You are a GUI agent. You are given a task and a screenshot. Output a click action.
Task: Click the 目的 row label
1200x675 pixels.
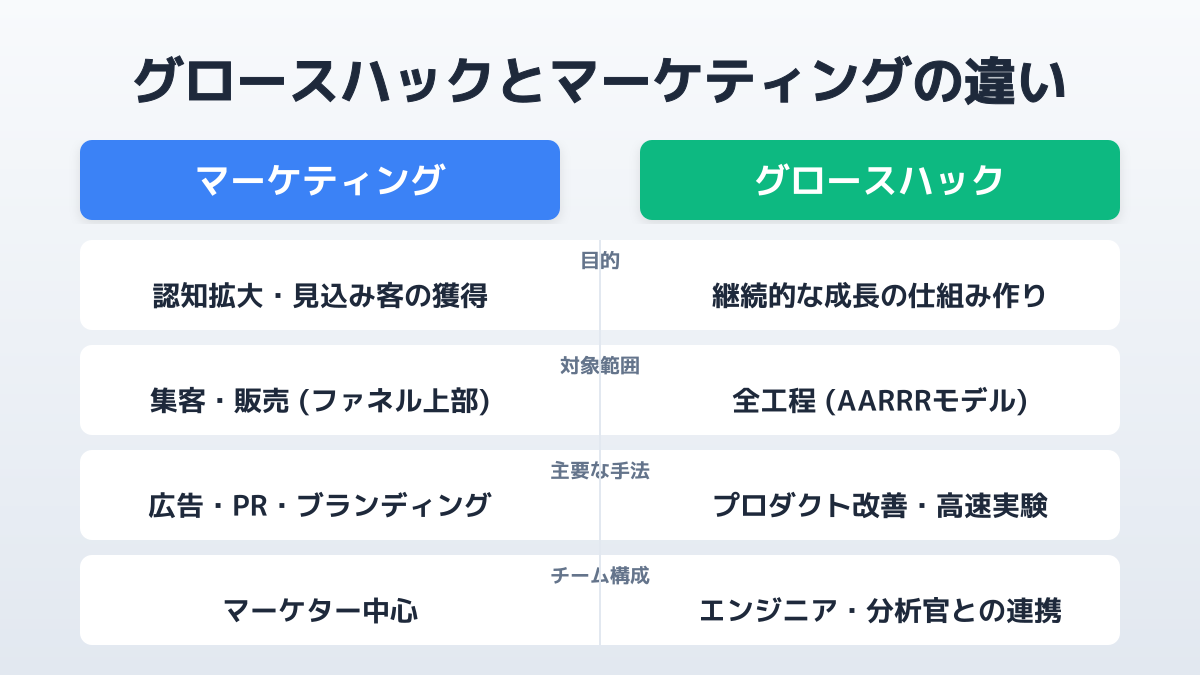[x=600, y=261]
